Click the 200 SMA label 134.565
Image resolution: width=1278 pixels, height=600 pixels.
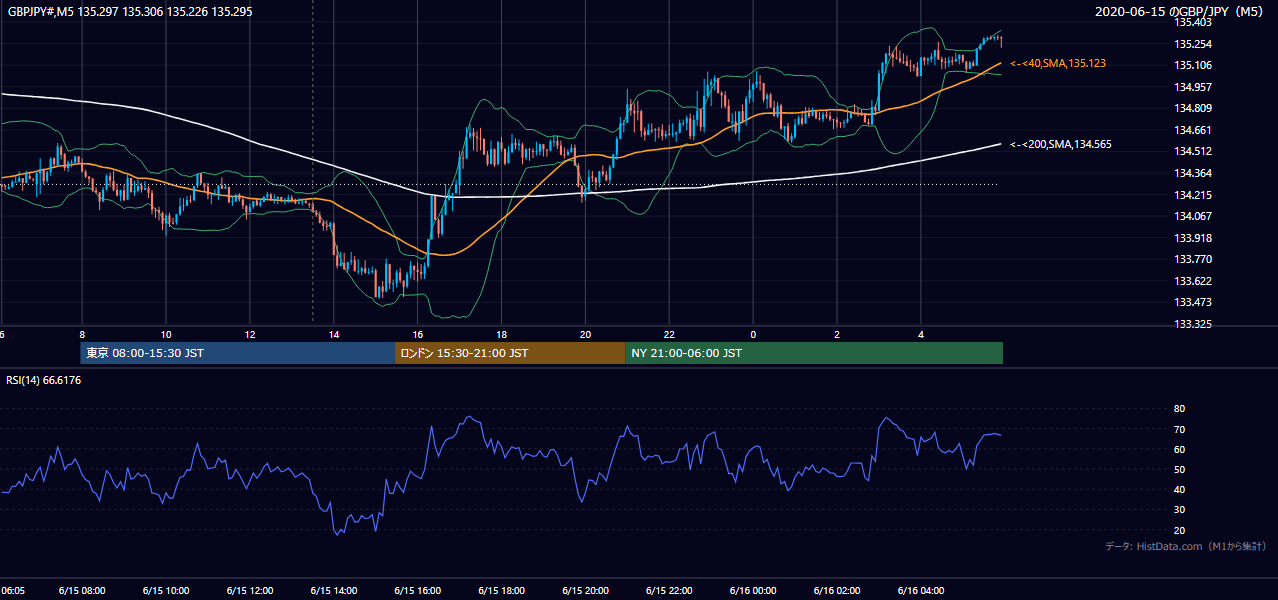[1061, 144]
